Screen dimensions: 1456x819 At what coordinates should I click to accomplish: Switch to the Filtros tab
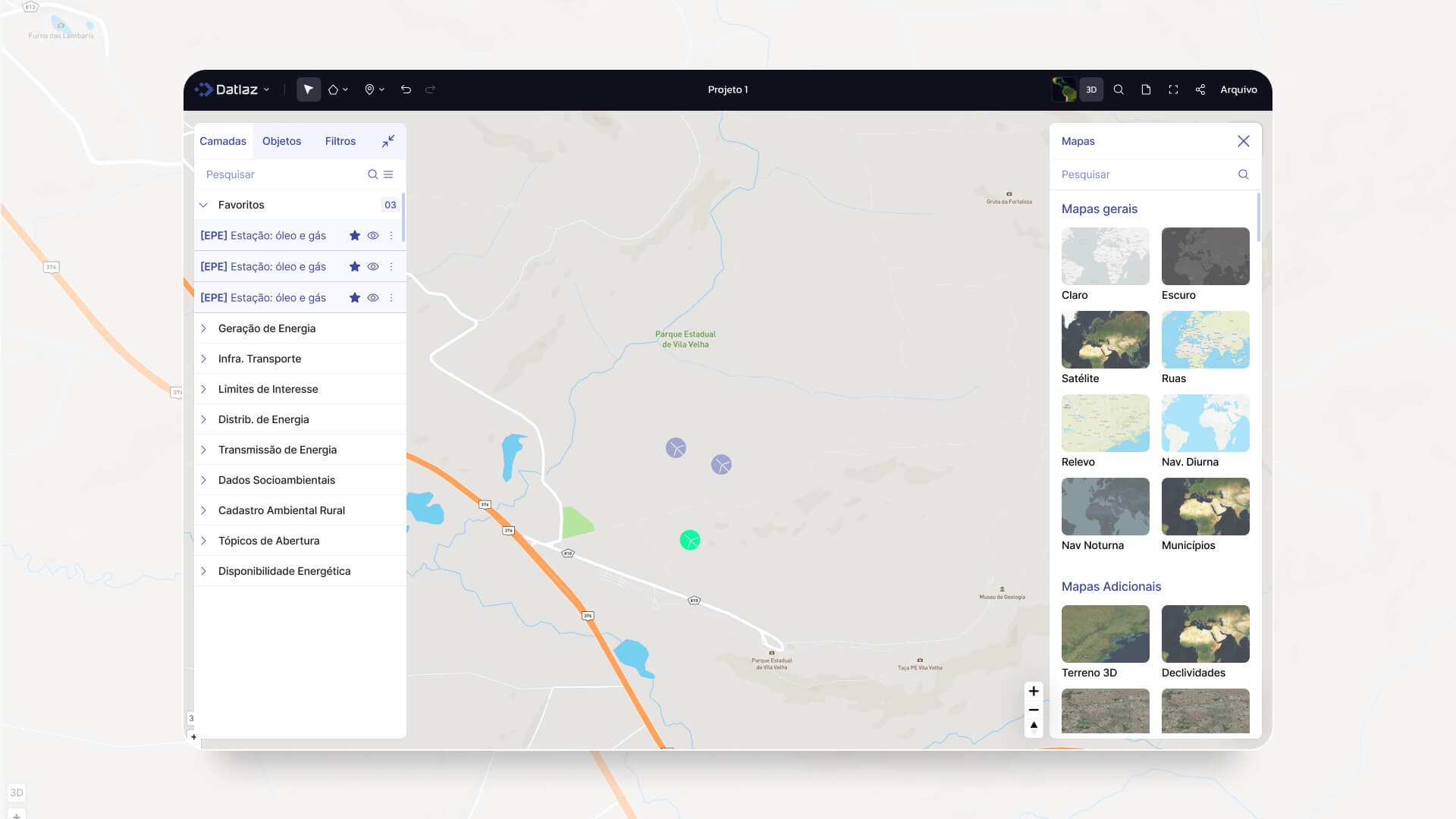tap(340, 141)
